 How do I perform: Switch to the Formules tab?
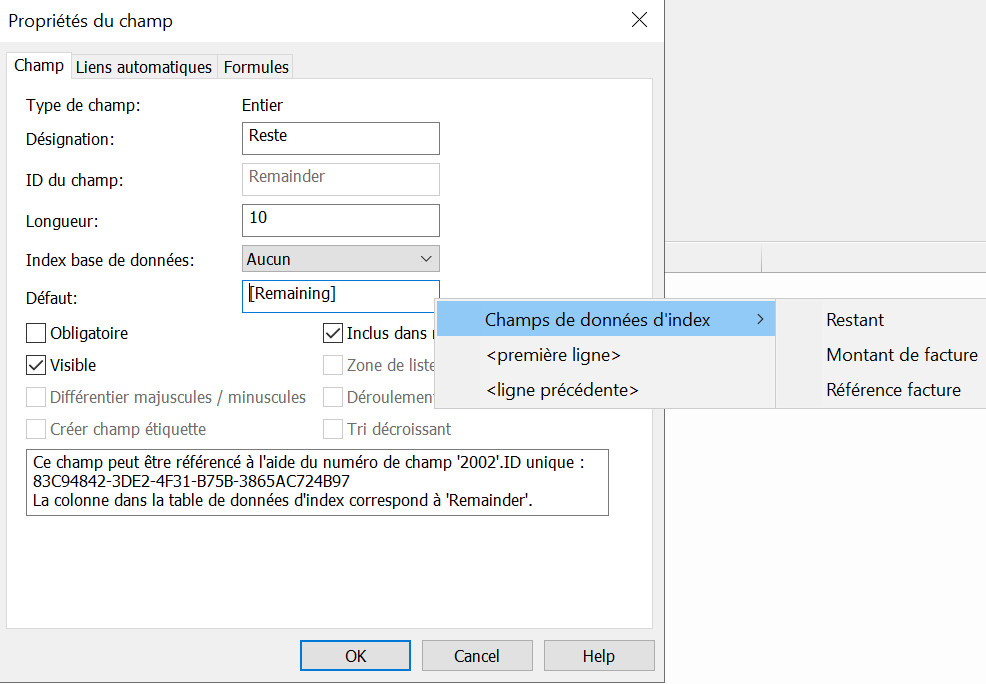pyautogui.click(x=256, y=67)
